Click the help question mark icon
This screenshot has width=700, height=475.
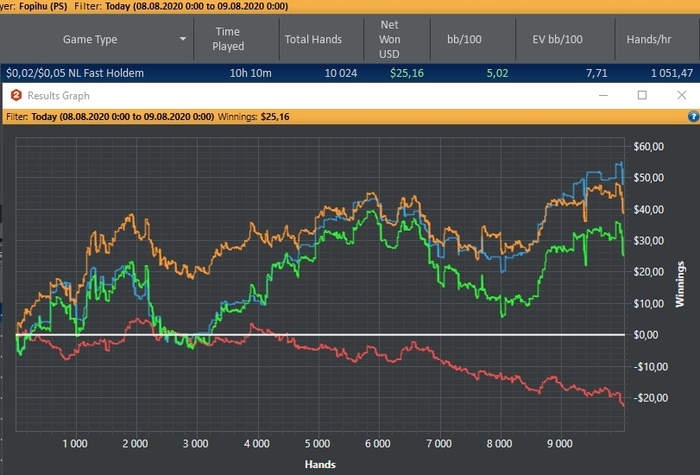(693, 117)
